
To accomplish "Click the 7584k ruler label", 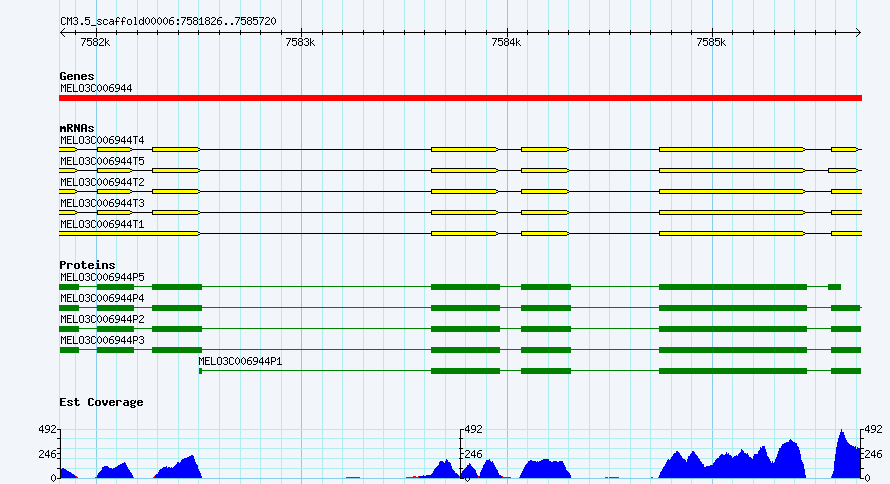I will [506, 43].
